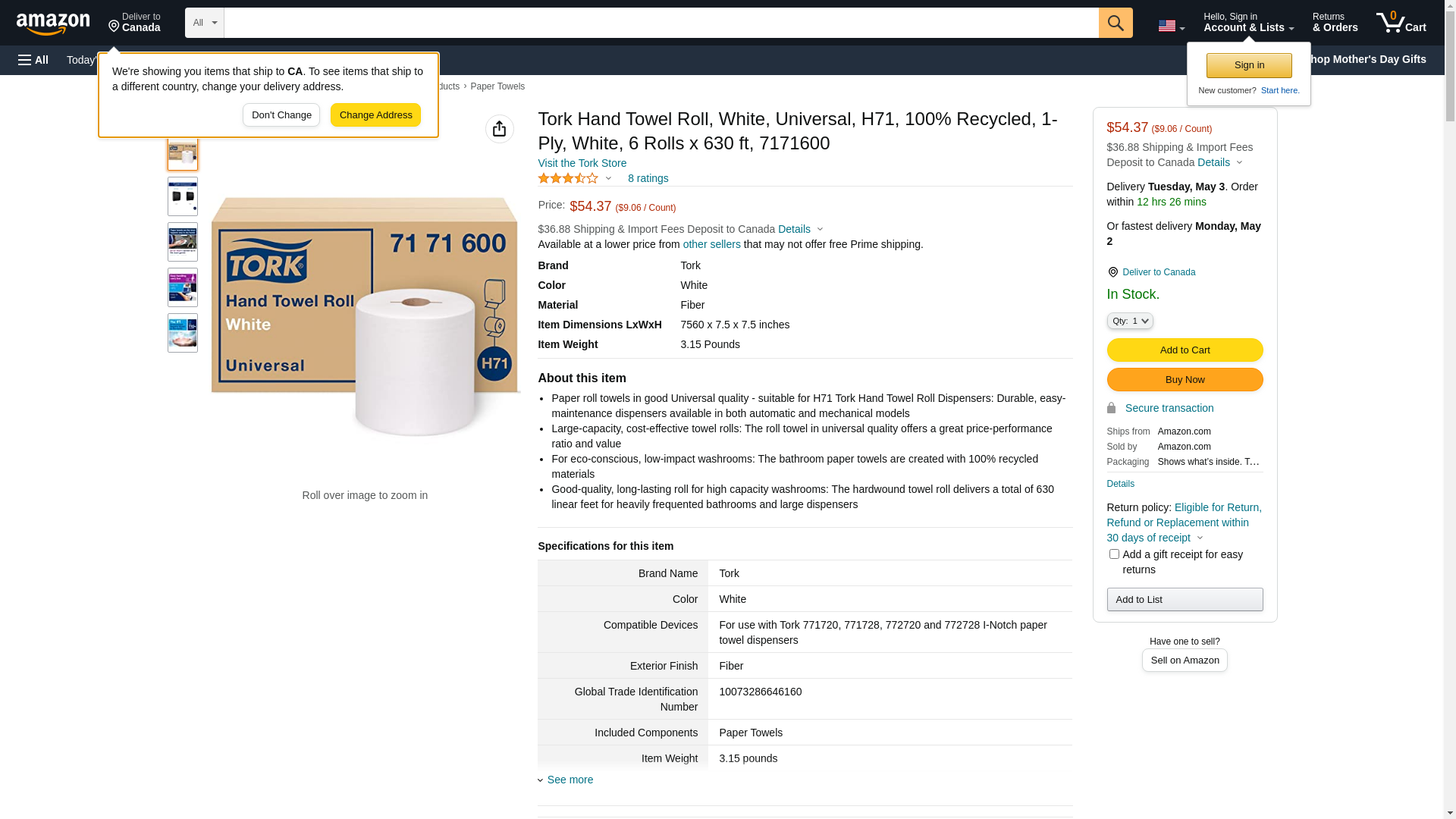
Task: Open Returns & Orders
Action: click(x=1335, y=23)
